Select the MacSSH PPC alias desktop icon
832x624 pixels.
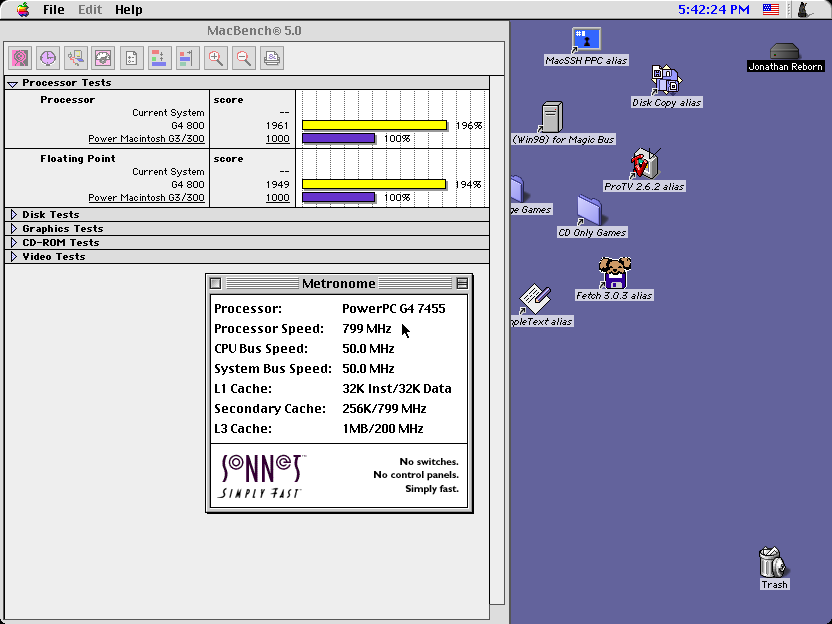[586, 40]
